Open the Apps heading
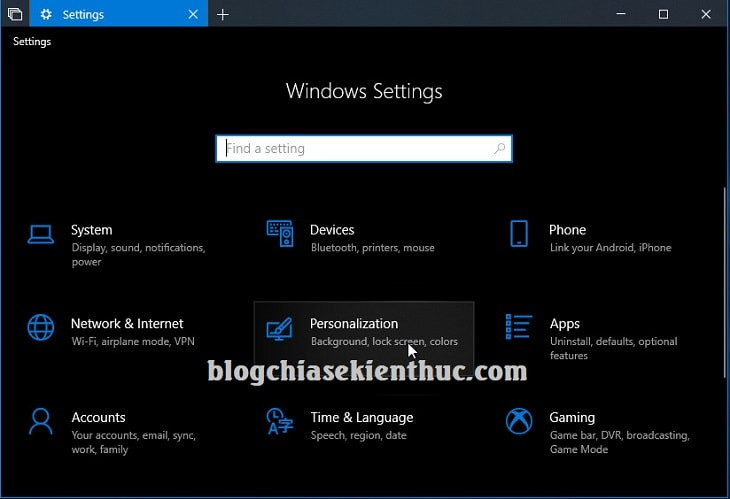 pyautogui.click(x=564, y=324)
